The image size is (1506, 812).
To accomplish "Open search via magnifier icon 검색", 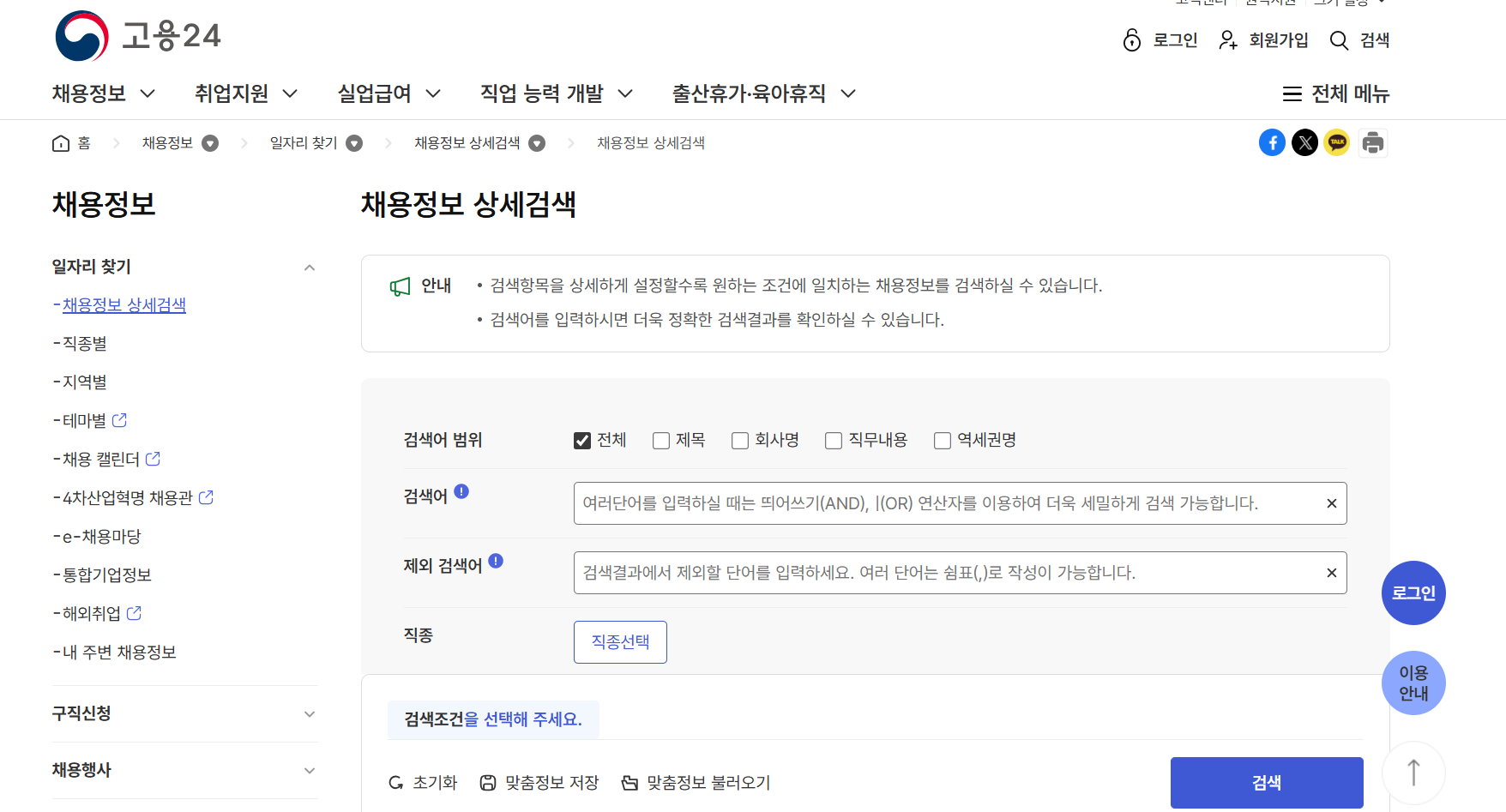I will (x=1359, y=40).
